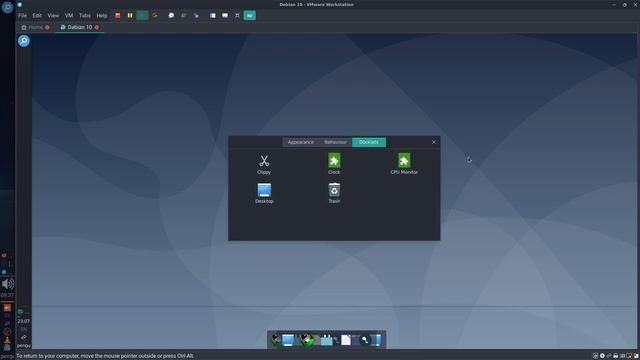Click the guest panel clock showing 23:07
Image resolution: width=640 pixels, height=360 pixels.
tap(24, 321)
